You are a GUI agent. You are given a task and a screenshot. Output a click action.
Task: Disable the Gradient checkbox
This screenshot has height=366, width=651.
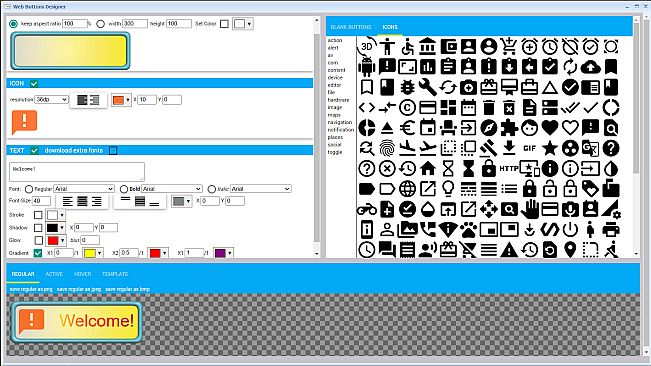(x=38, y=253)
